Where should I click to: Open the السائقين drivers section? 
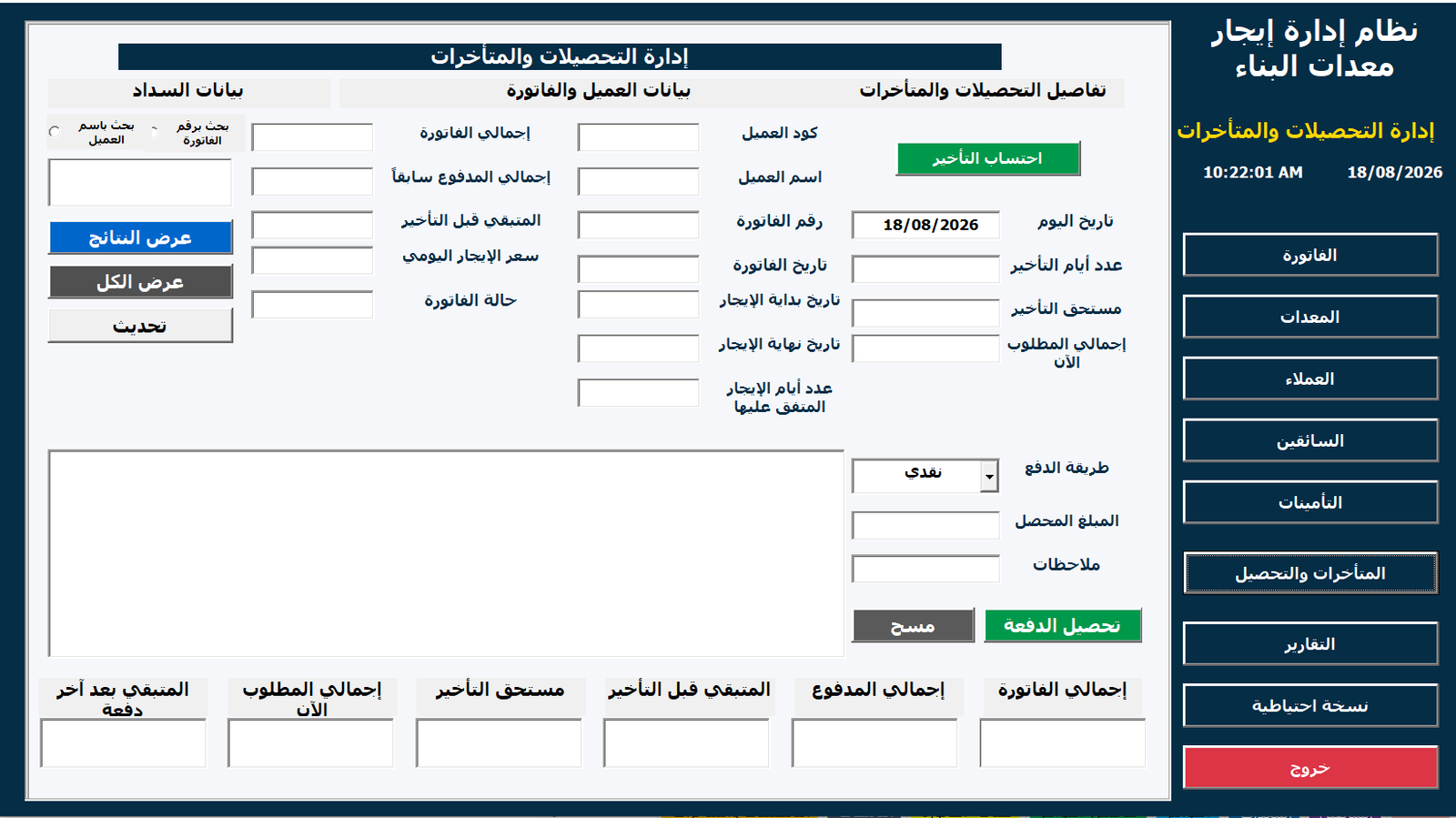pyautogui.click(x=1310, y=440)
